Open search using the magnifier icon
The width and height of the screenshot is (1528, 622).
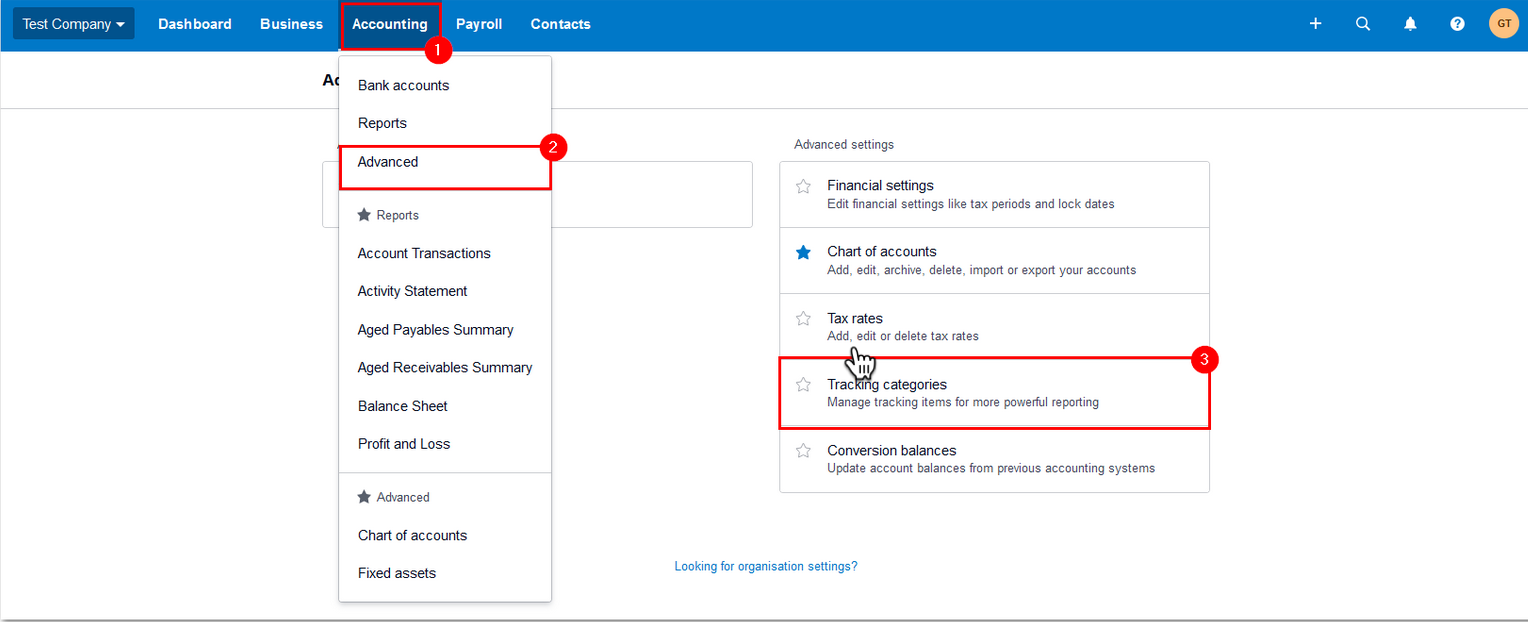click(x=1362, y=24)
